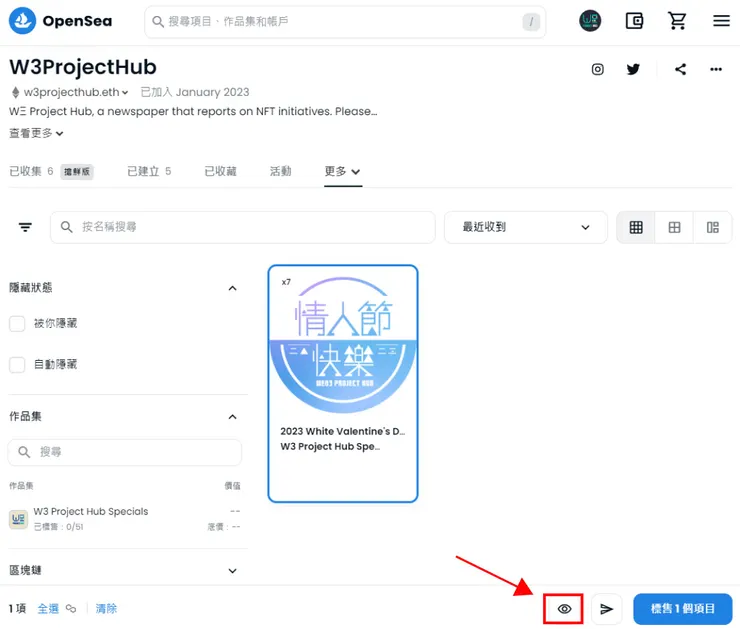Focus the 作品集 搜尋 field
Image resolution: width=740 pixels, height=629 pixels.
pyautogui.click(x=125, y=453)
